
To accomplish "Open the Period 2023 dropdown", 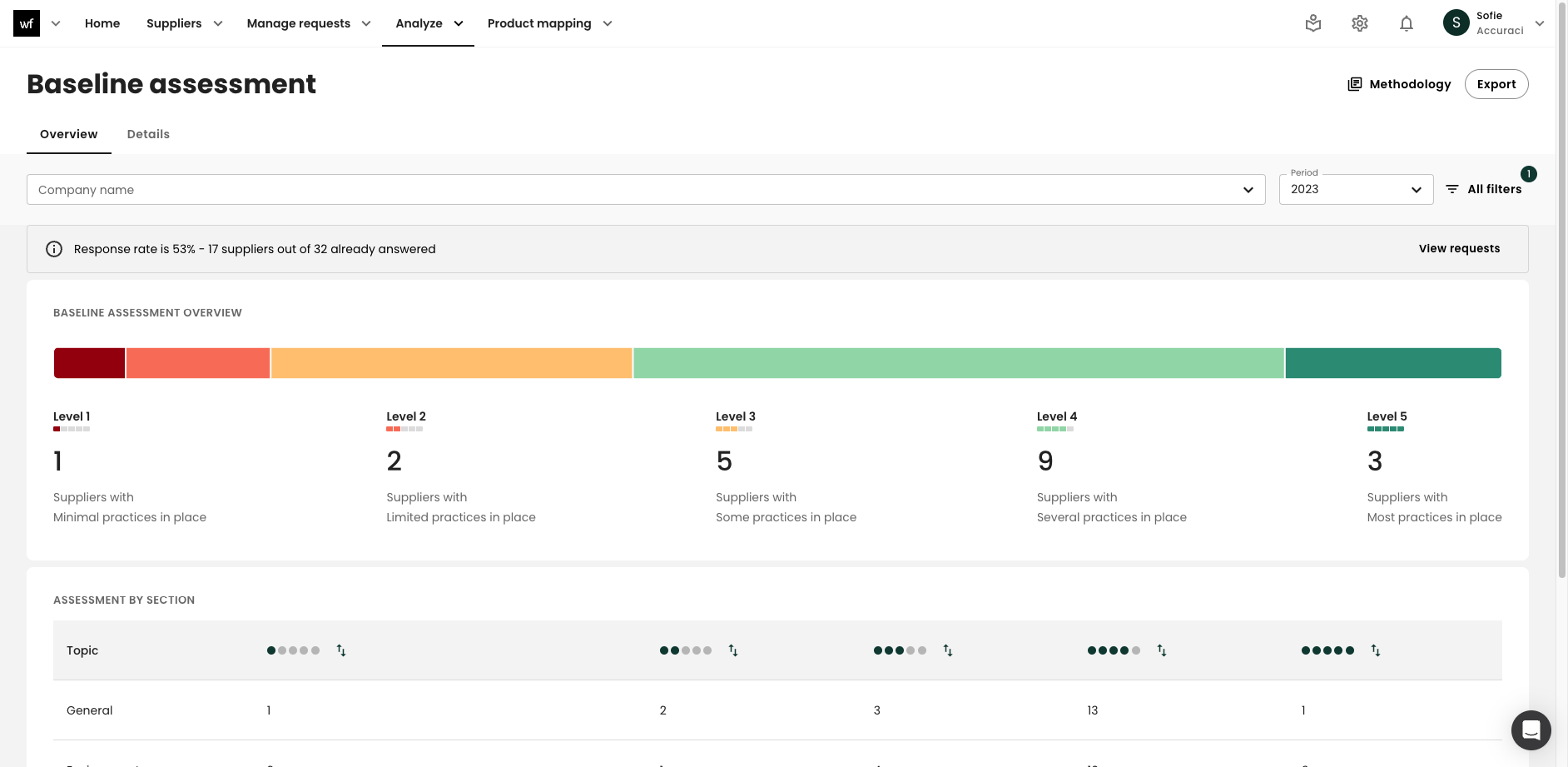I will [1356, 190].
